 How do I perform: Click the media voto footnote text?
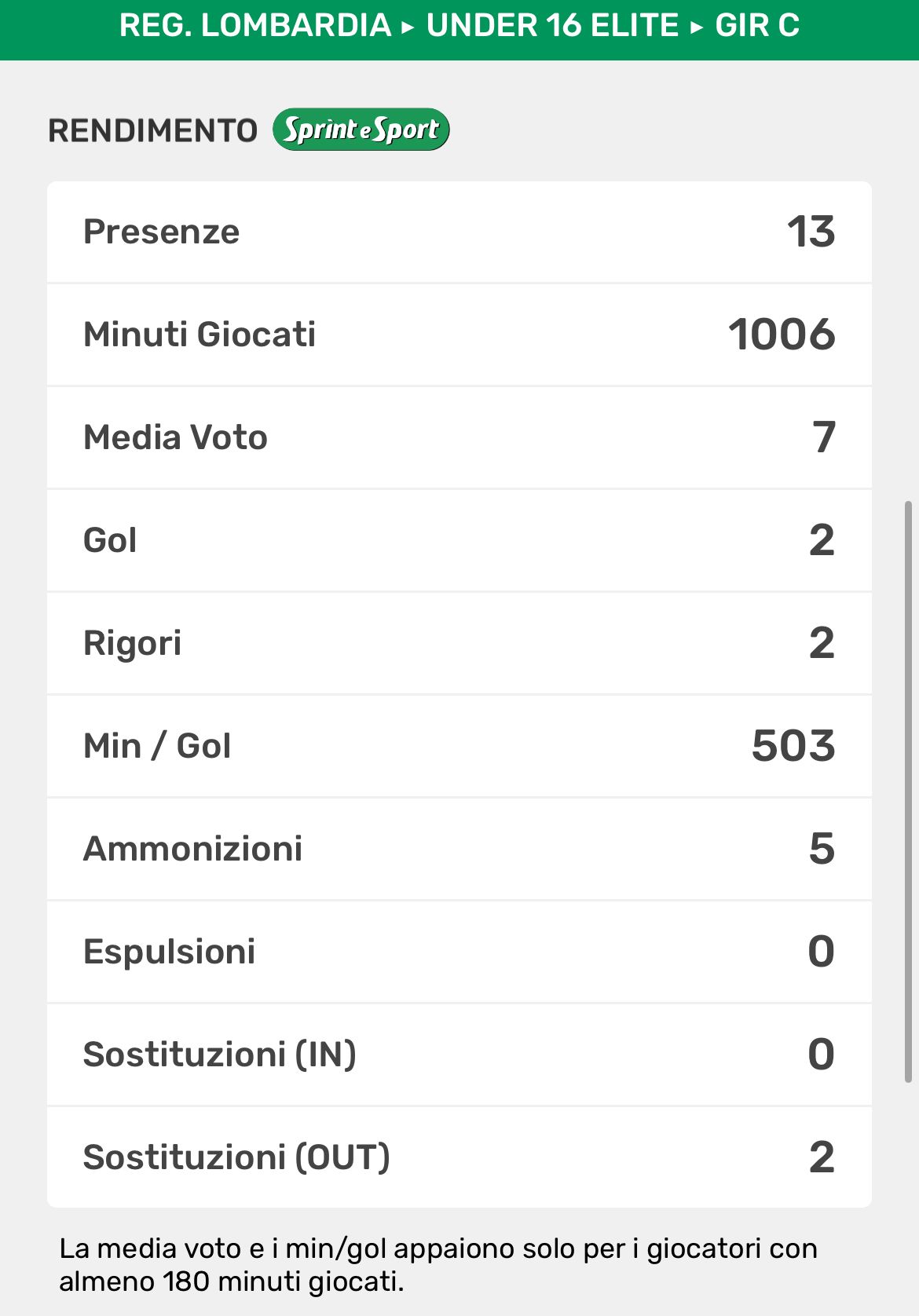pyautogui.click(x=438, y=1264)
